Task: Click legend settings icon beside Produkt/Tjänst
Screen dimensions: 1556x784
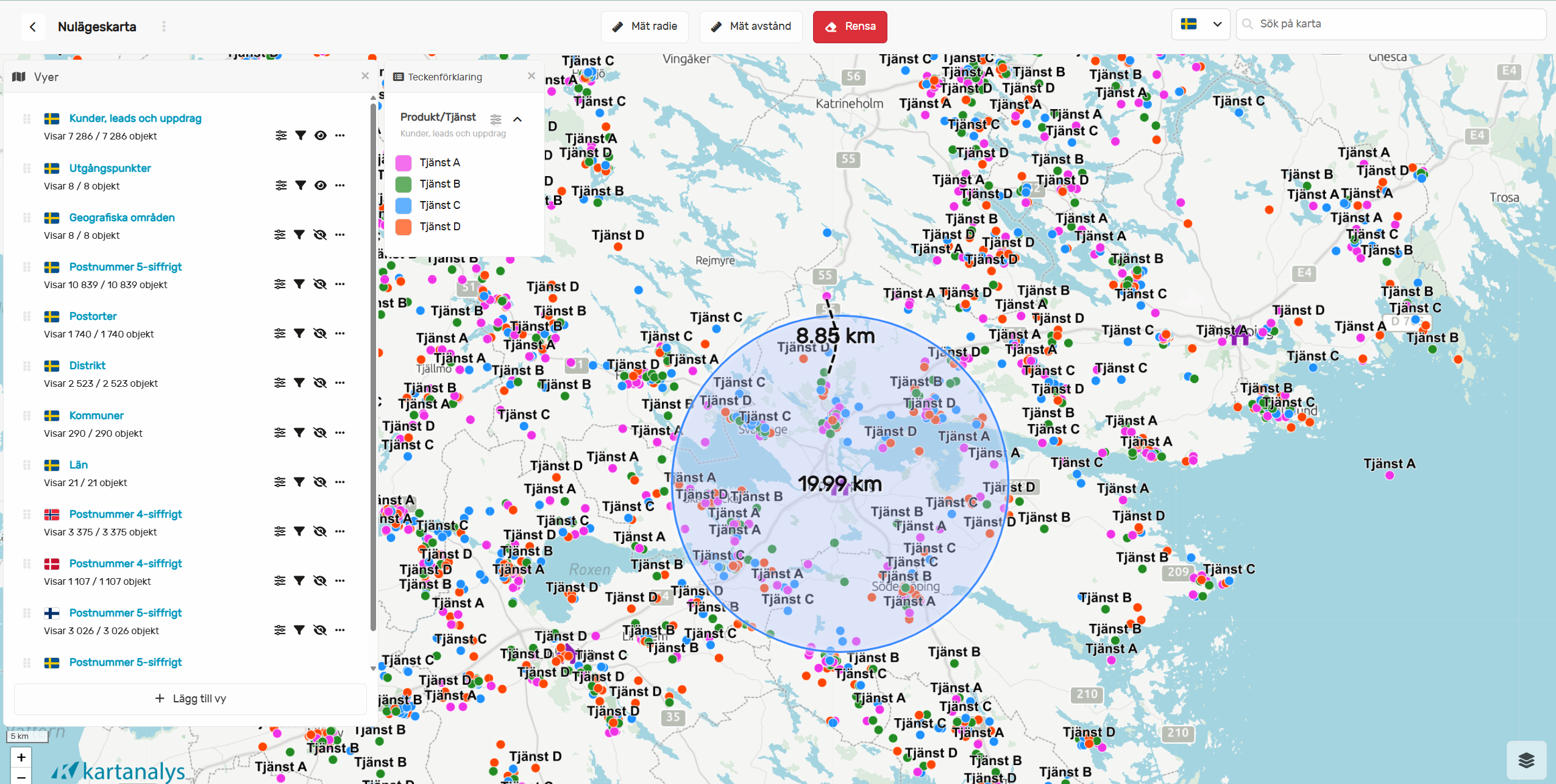Action: tap(496, 119)
